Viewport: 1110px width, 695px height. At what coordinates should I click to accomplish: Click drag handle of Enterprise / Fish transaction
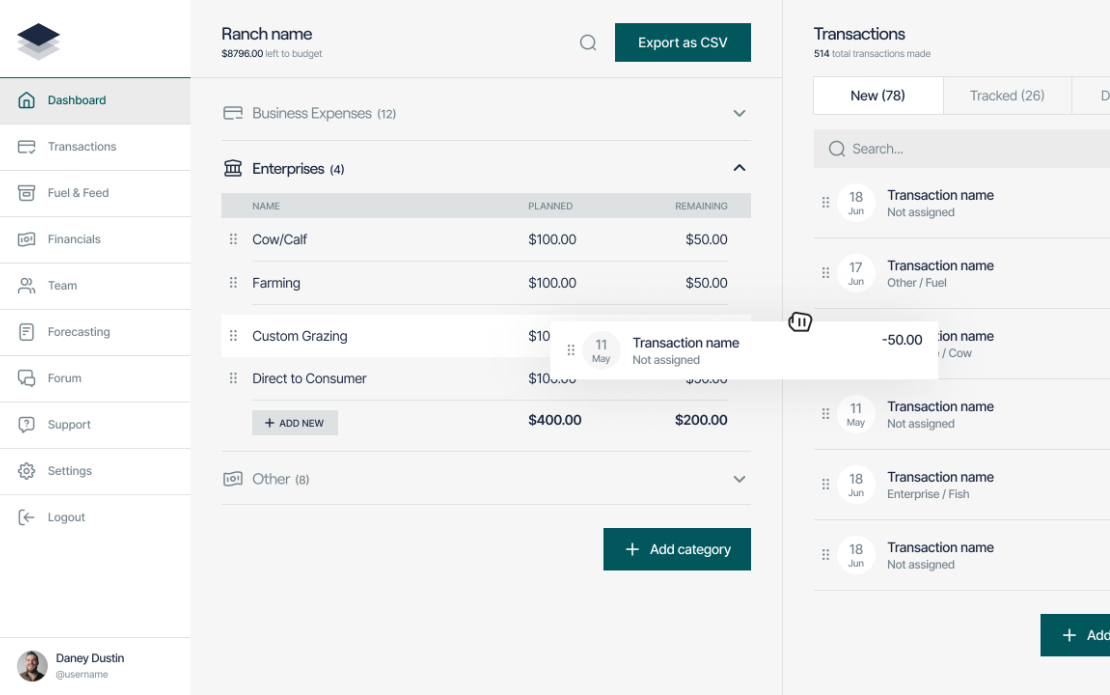825,485
